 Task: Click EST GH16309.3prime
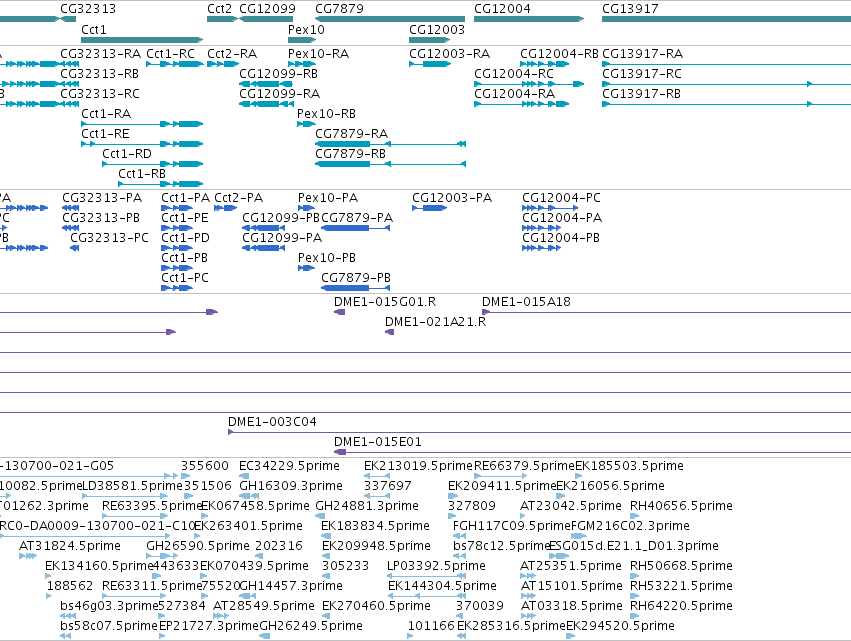tap(291, 486)
